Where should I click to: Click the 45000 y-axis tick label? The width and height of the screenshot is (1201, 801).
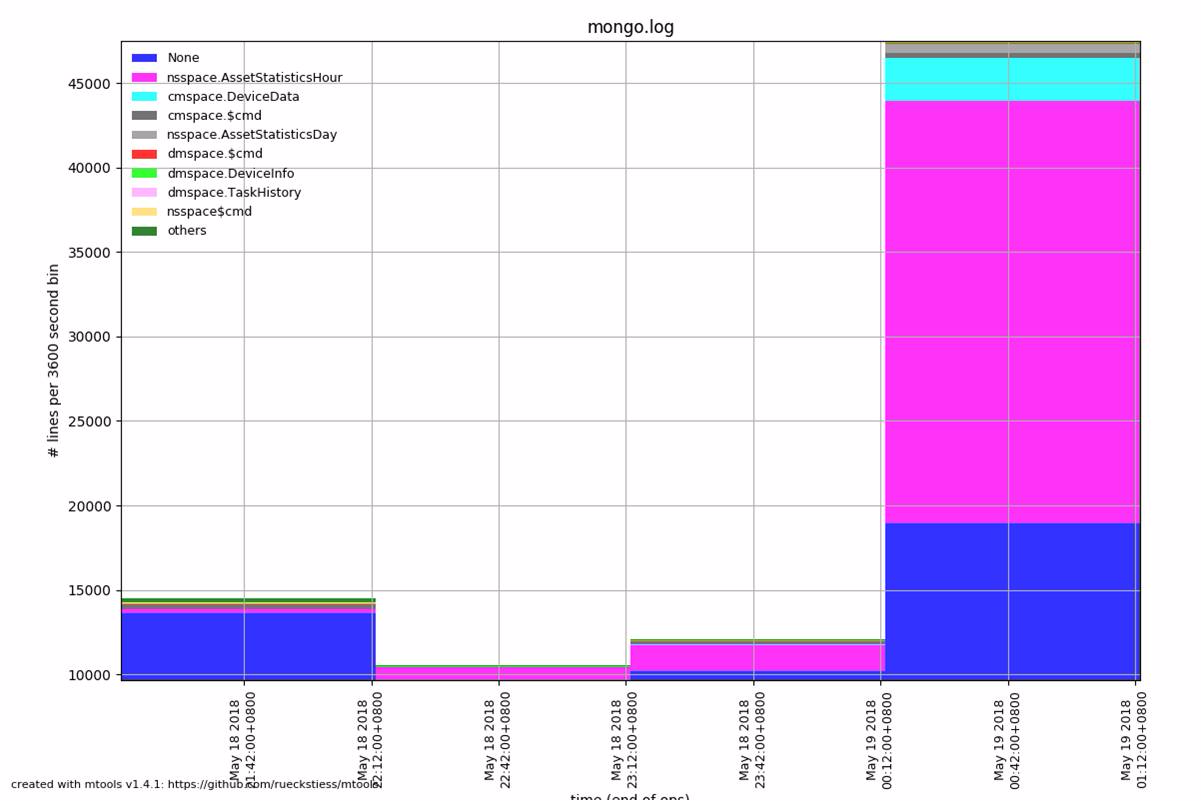(x=89, y=83)
